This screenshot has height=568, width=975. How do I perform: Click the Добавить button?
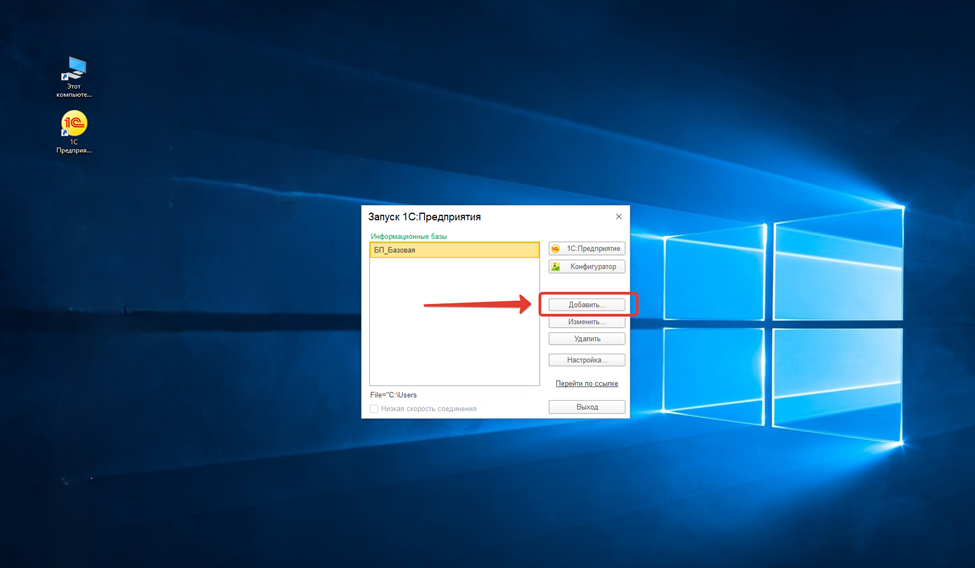coord(586,305)
